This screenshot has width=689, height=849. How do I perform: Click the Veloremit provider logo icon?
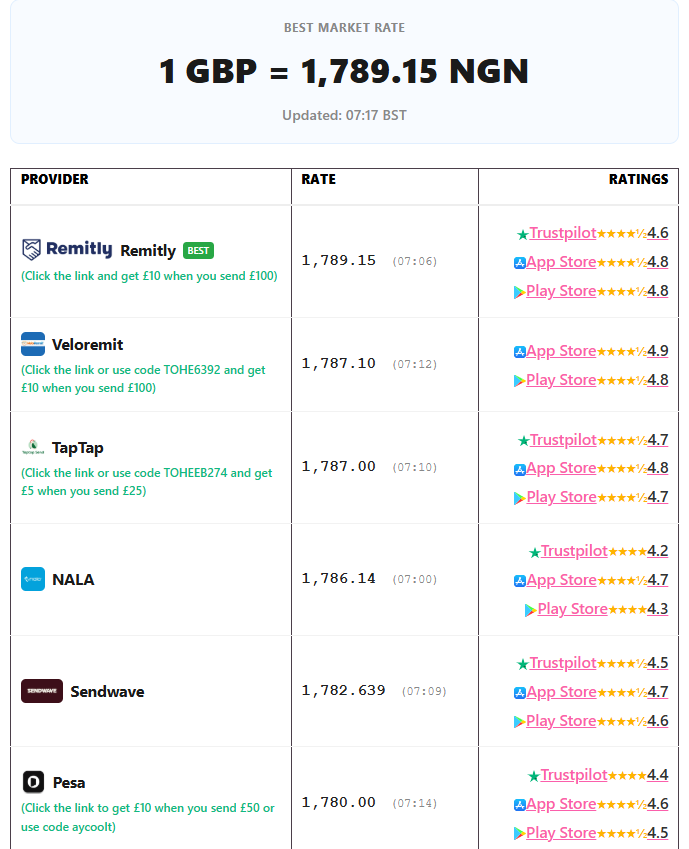click(x=33, y=344)
